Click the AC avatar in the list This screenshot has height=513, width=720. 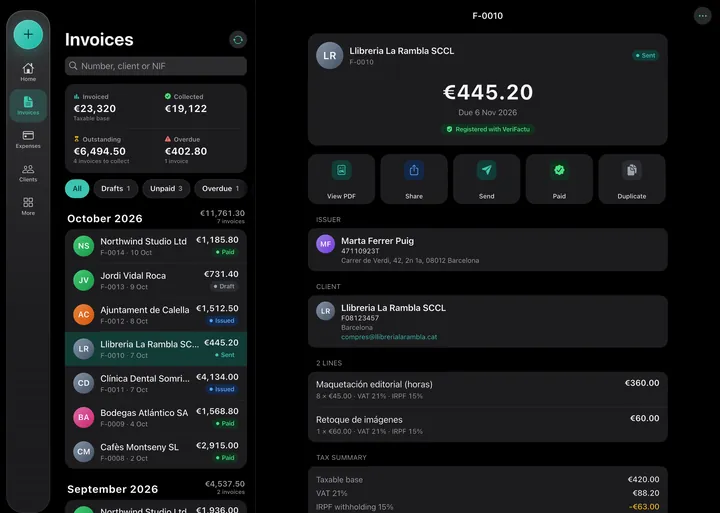[x=84, y=315]
